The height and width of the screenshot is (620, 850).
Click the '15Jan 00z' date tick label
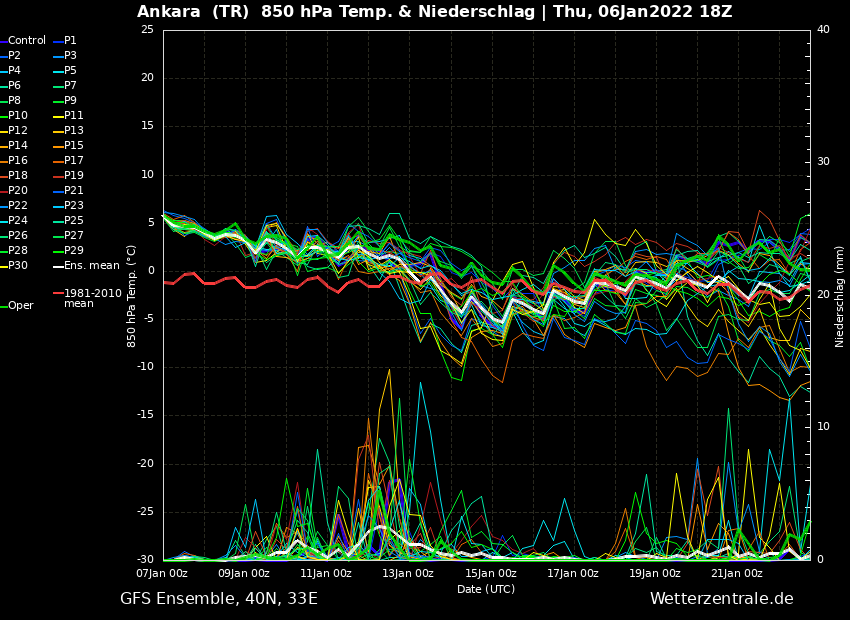pyautogui.click(x=491, y=573)
